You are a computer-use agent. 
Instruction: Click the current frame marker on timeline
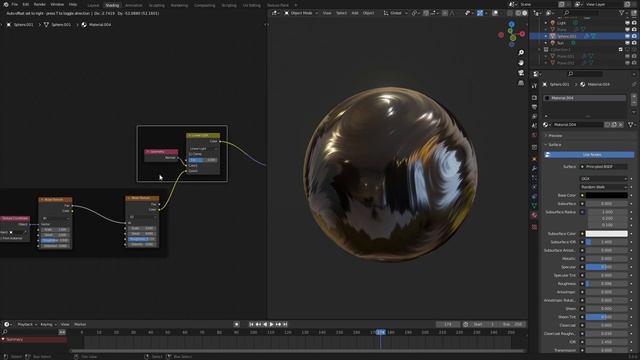click(380, 332)
